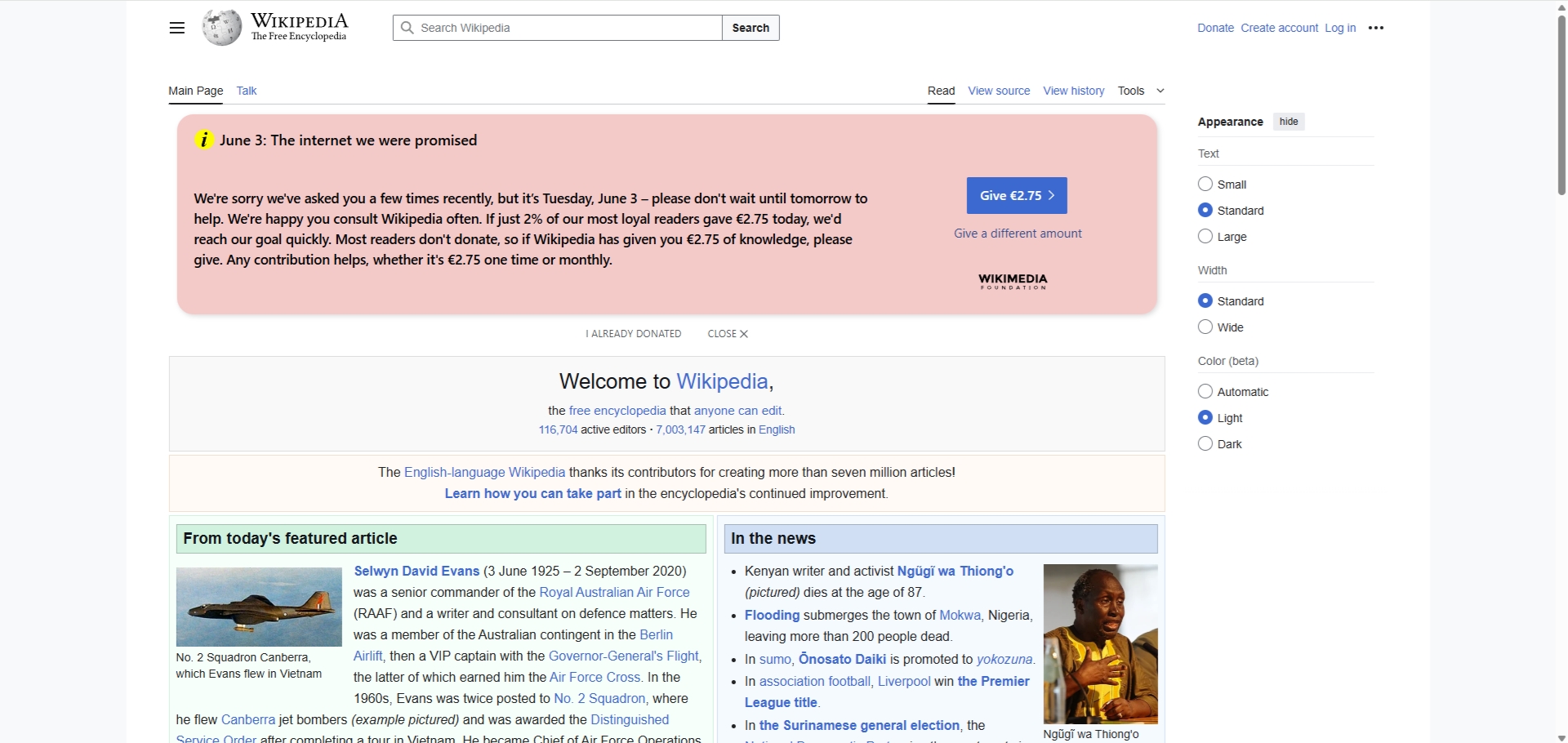Click anyone can edit link
Image resolution: width=1568 pixels, height=743 pixels.
(737, 411)
